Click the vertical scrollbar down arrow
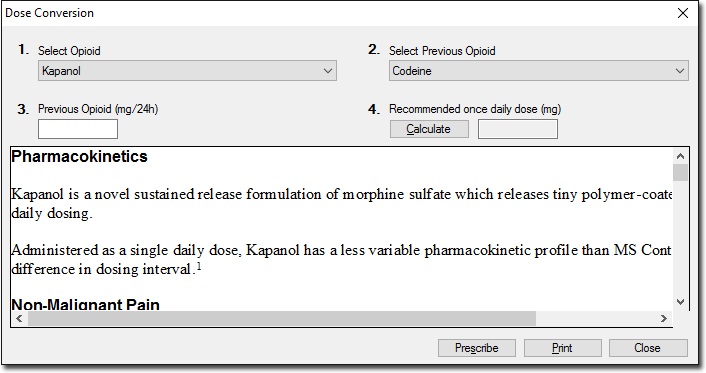706x373 pixels. pos(680,302)
